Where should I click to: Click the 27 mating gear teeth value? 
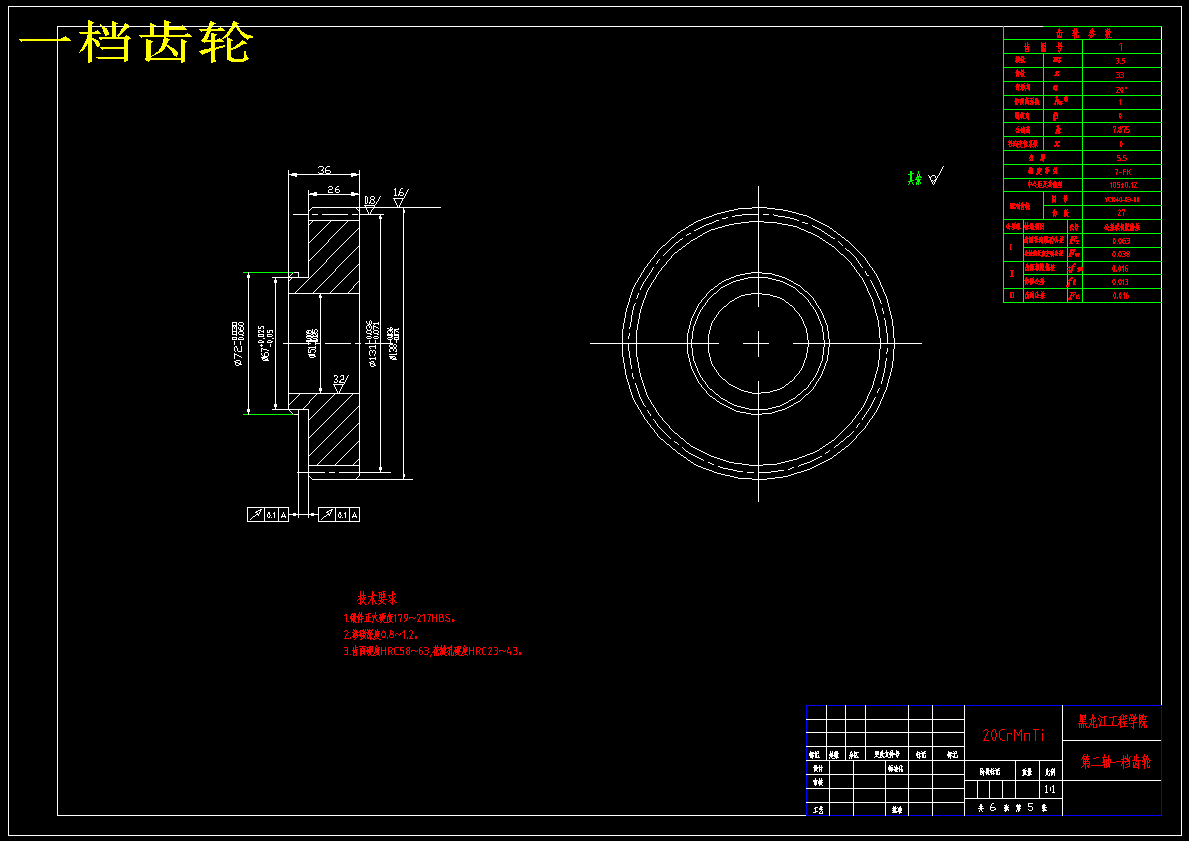pos(1121,213)
